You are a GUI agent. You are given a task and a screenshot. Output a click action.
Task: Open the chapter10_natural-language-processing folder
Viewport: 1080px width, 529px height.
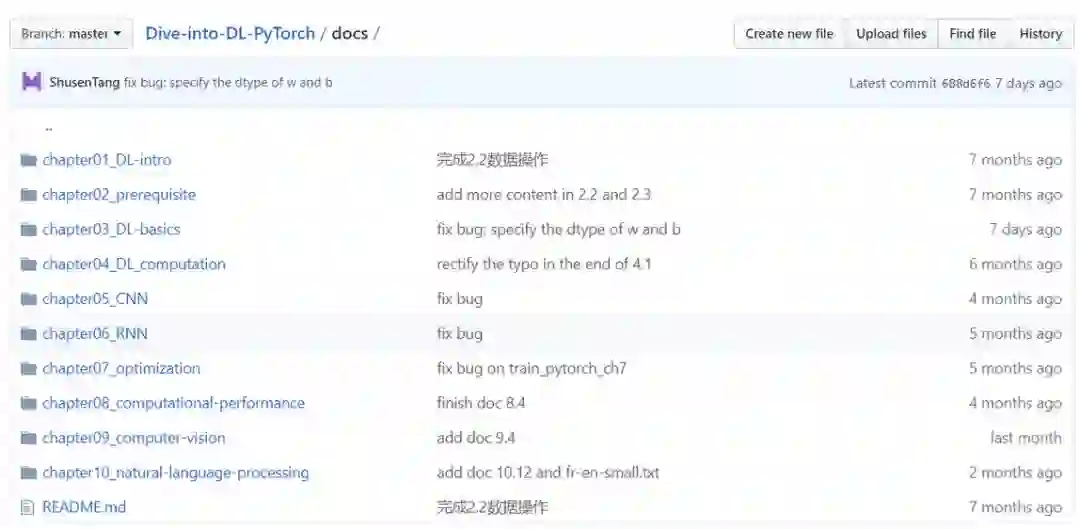[x=175, y=473]
